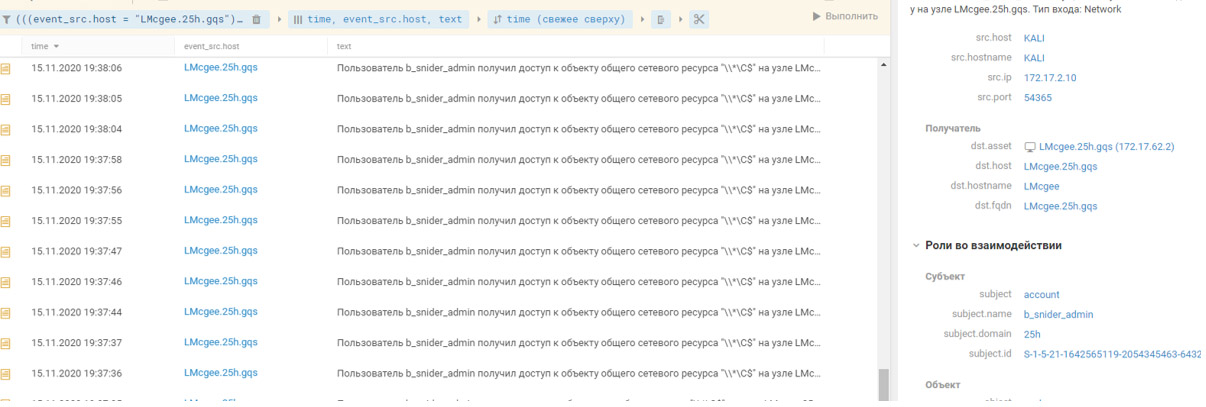Open src.ip link 172.17.2.10

coord(1050,78)
